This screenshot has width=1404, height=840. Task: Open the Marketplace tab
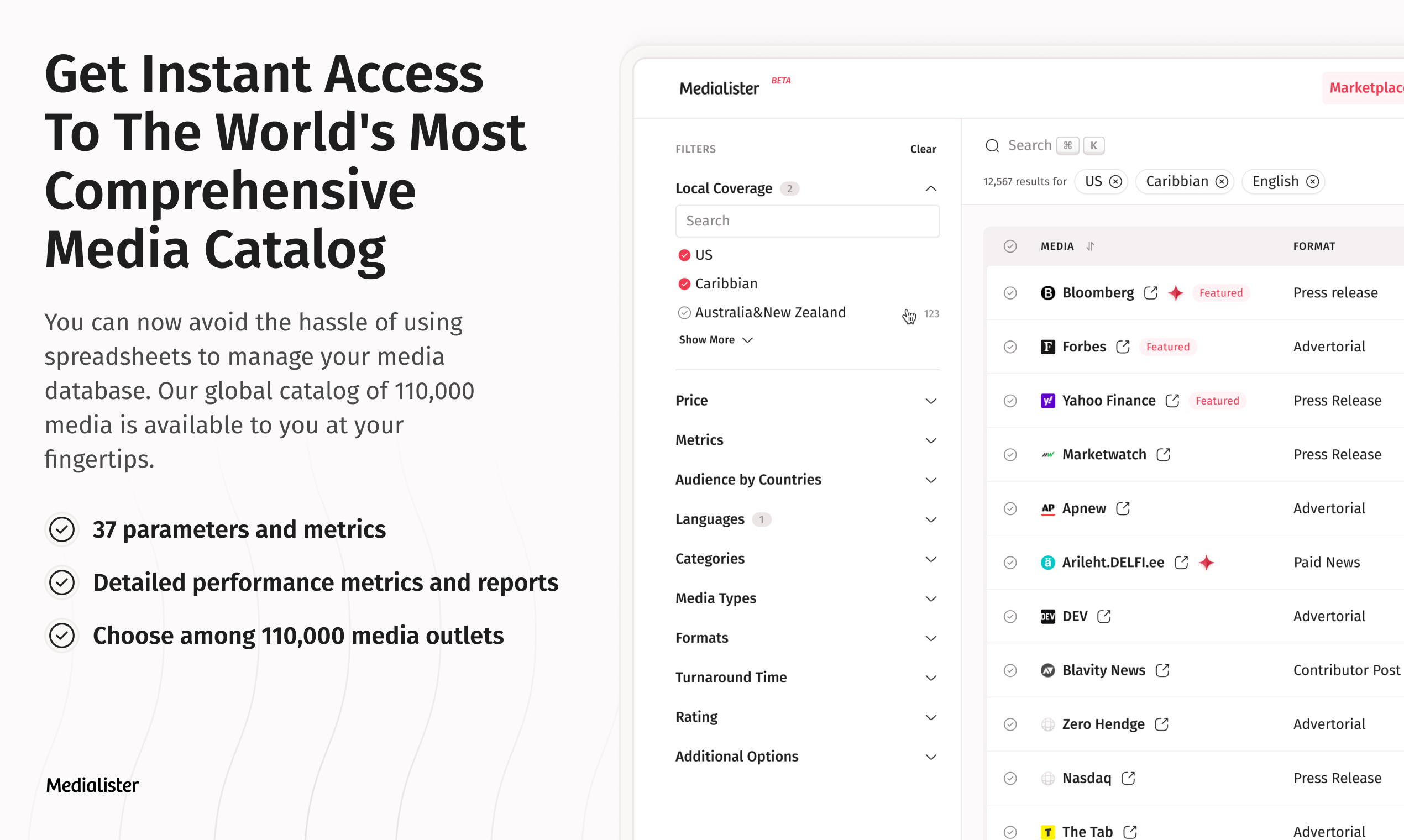[x=1363, y=88]
